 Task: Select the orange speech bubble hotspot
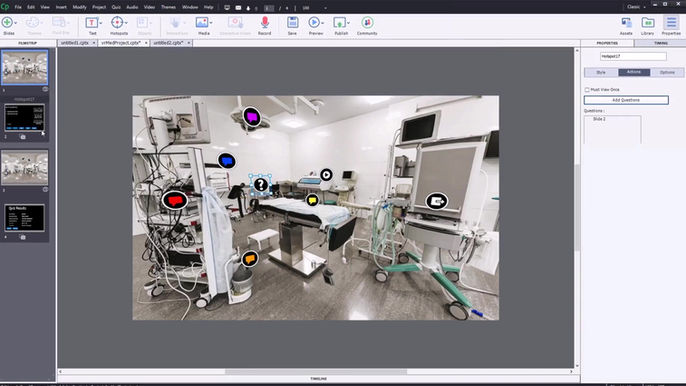click(x=250, y=259)
